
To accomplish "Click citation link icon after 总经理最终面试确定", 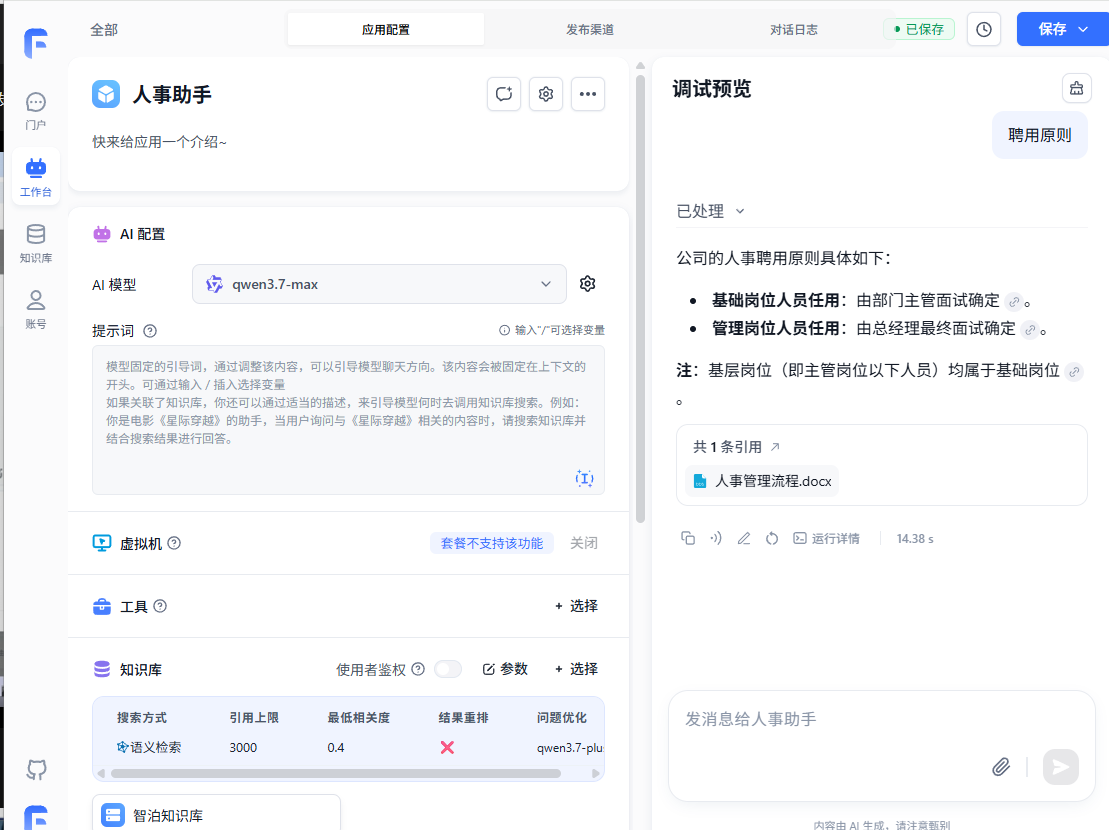I will (1030, 329).
